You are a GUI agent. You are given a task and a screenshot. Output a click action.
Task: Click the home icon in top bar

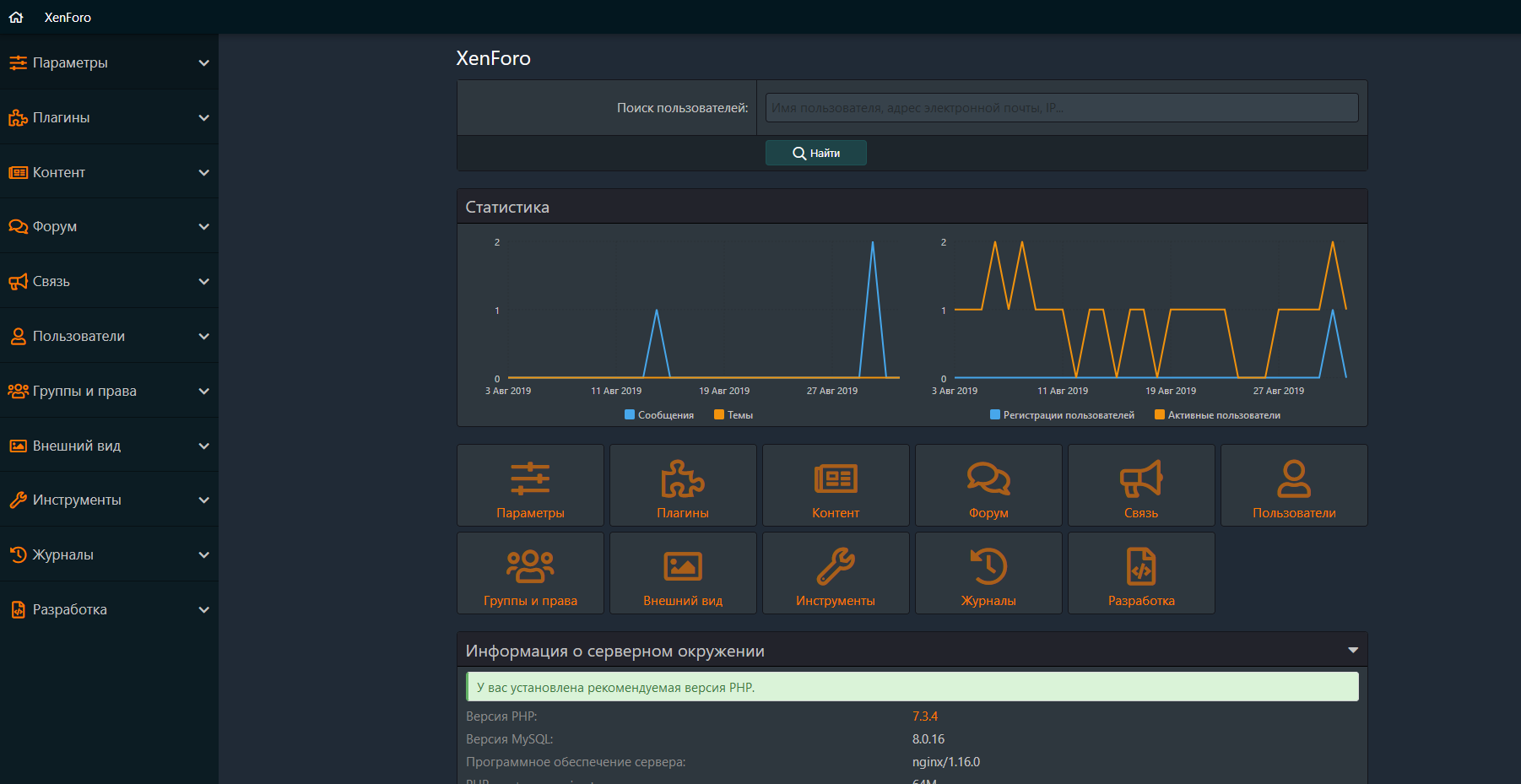tap(16, 17)
